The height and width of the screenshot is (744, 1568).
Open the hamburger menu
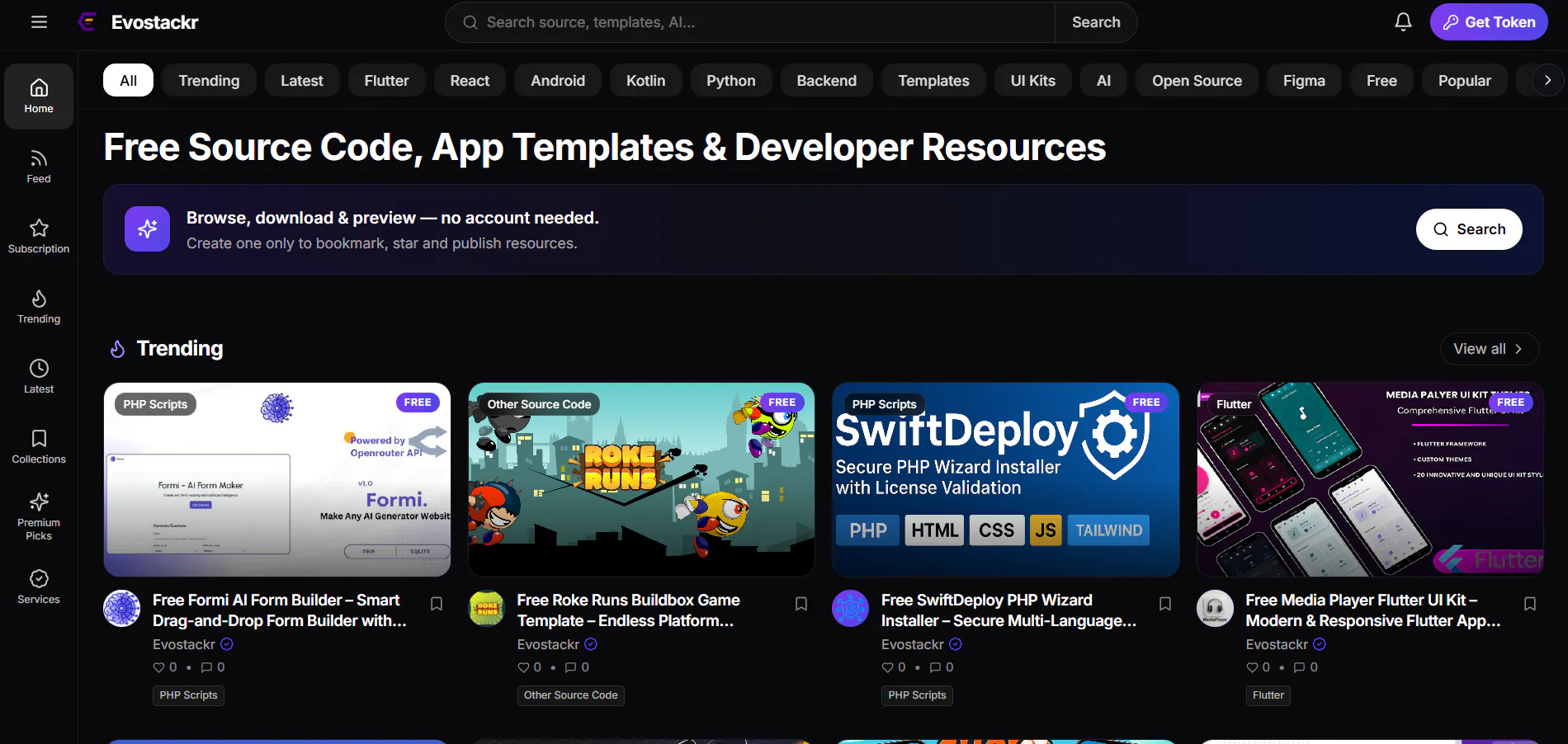click(39, 22)
